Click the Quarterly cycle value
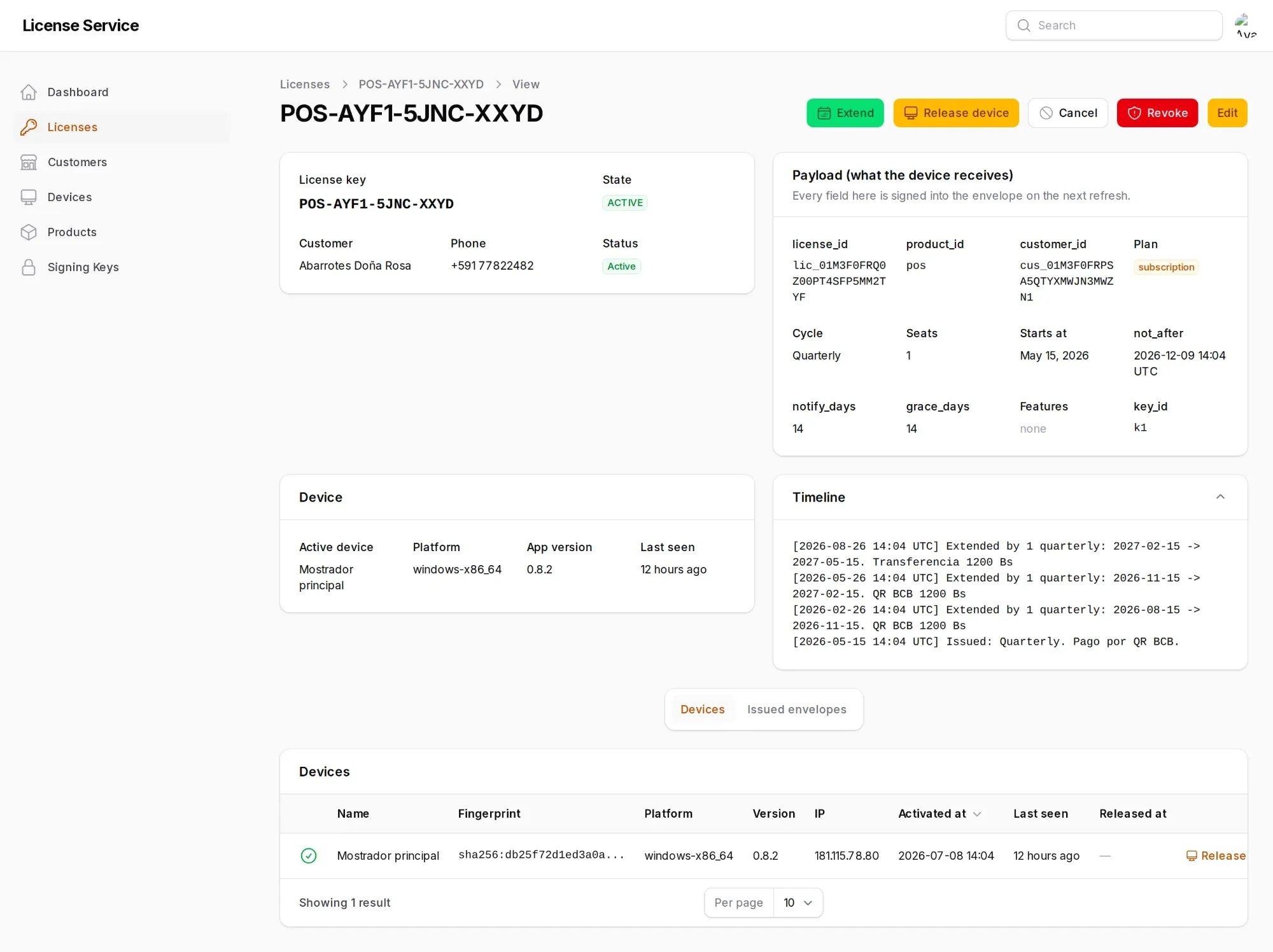Viewport: 1273px width, 952px height. tap(816, 356)
